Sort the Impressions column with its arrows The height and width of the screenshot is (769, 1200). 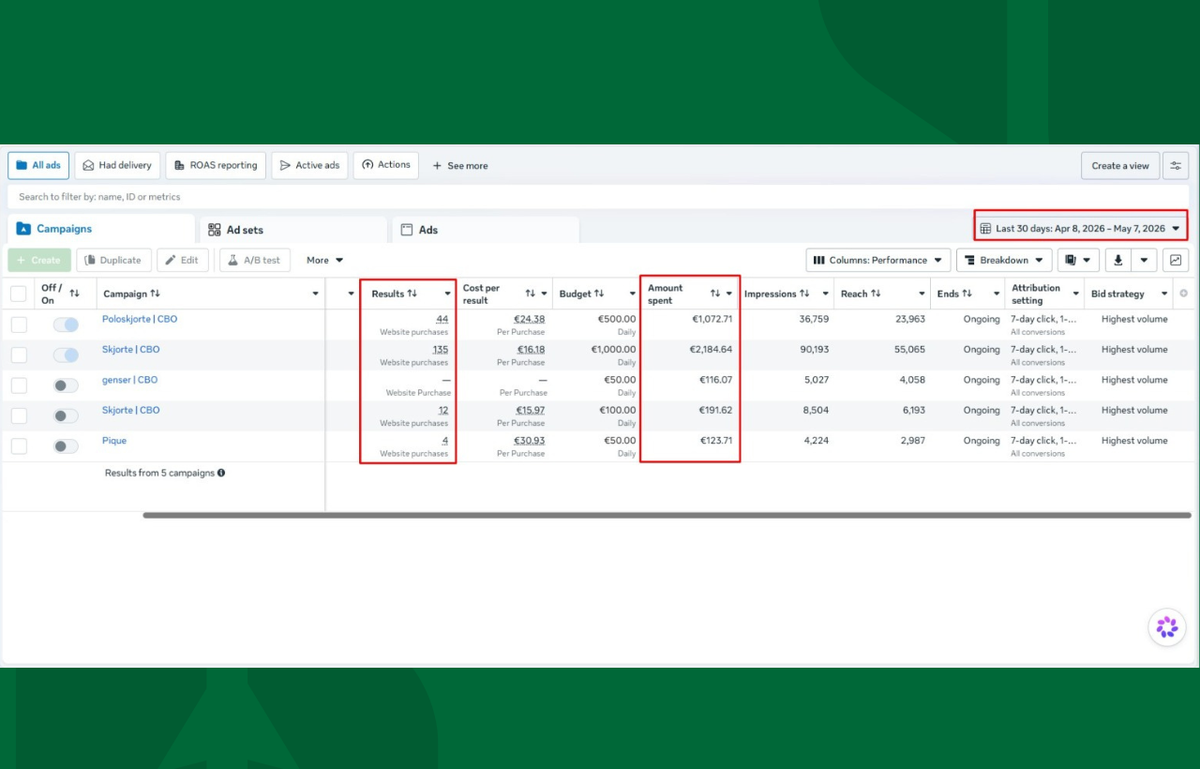pos(804,294)
